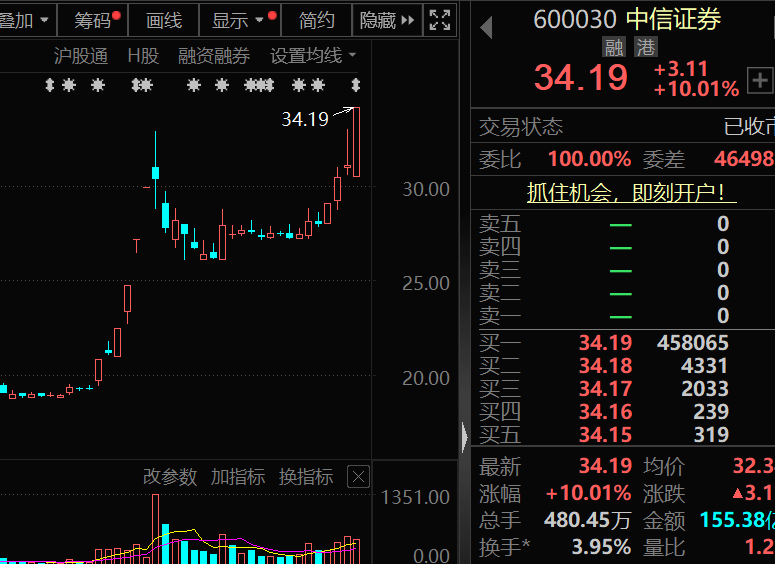Add stock to watchlist with plus icon
The image size is (775, 564).
[x=760, y=80]
